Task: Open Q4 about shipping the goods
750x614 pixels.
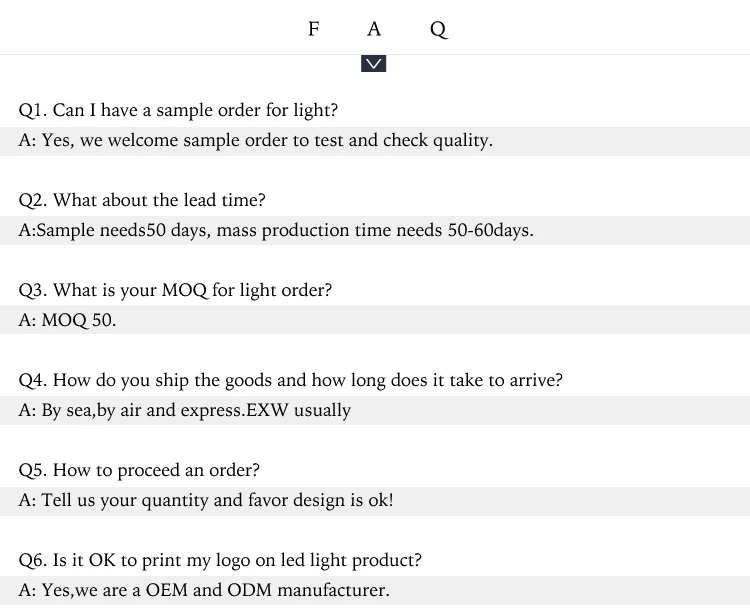Action: coord(290,380)
